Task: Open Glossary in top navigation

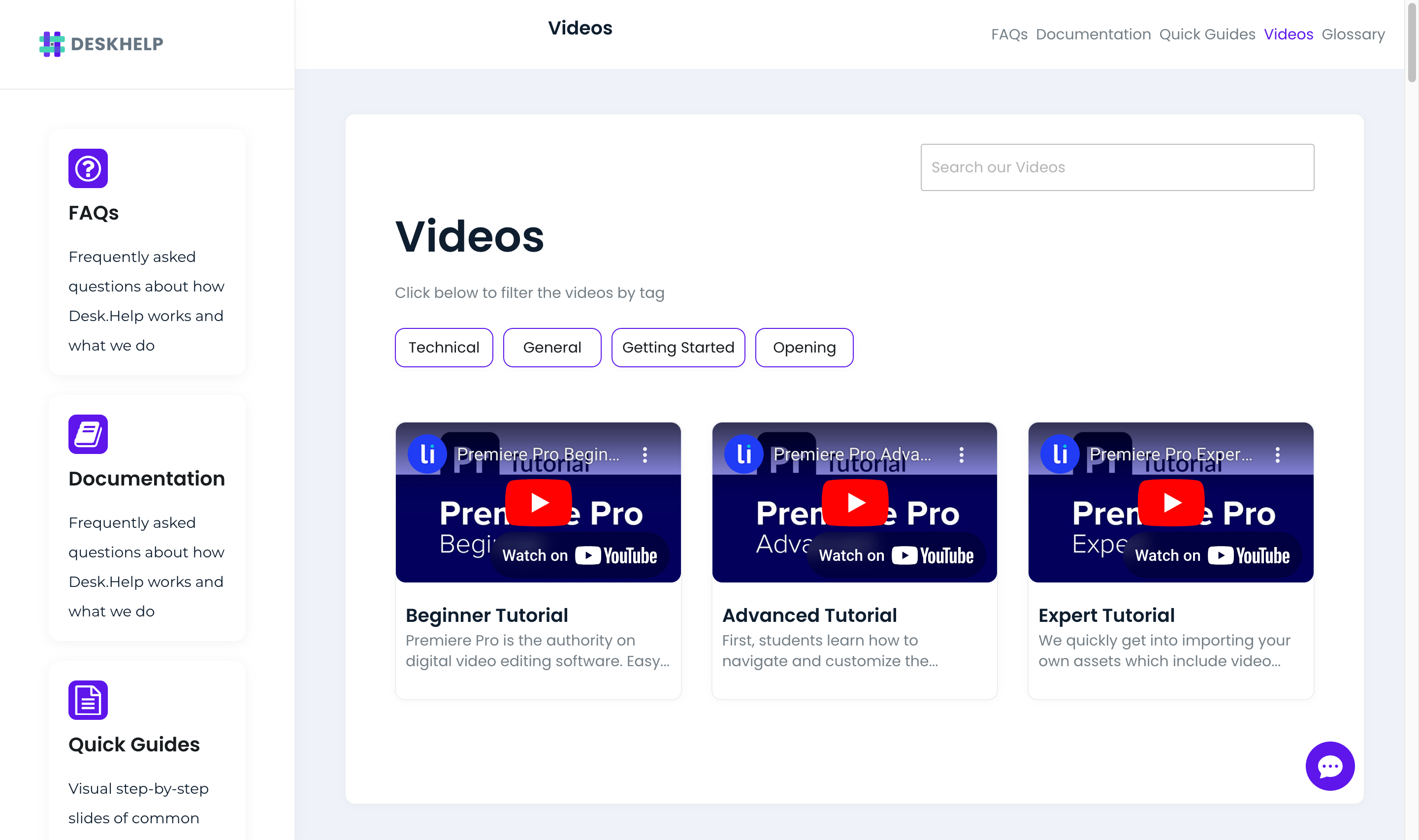Action: pos(1353,34)
